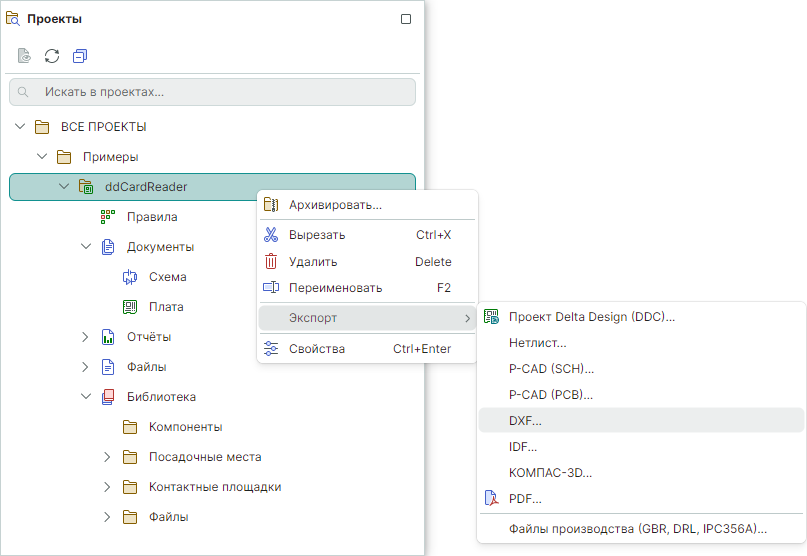Click the scissors icon next to Вырезать
The image size is (807, 556).
pyautogui.click(x=271, y=235)
